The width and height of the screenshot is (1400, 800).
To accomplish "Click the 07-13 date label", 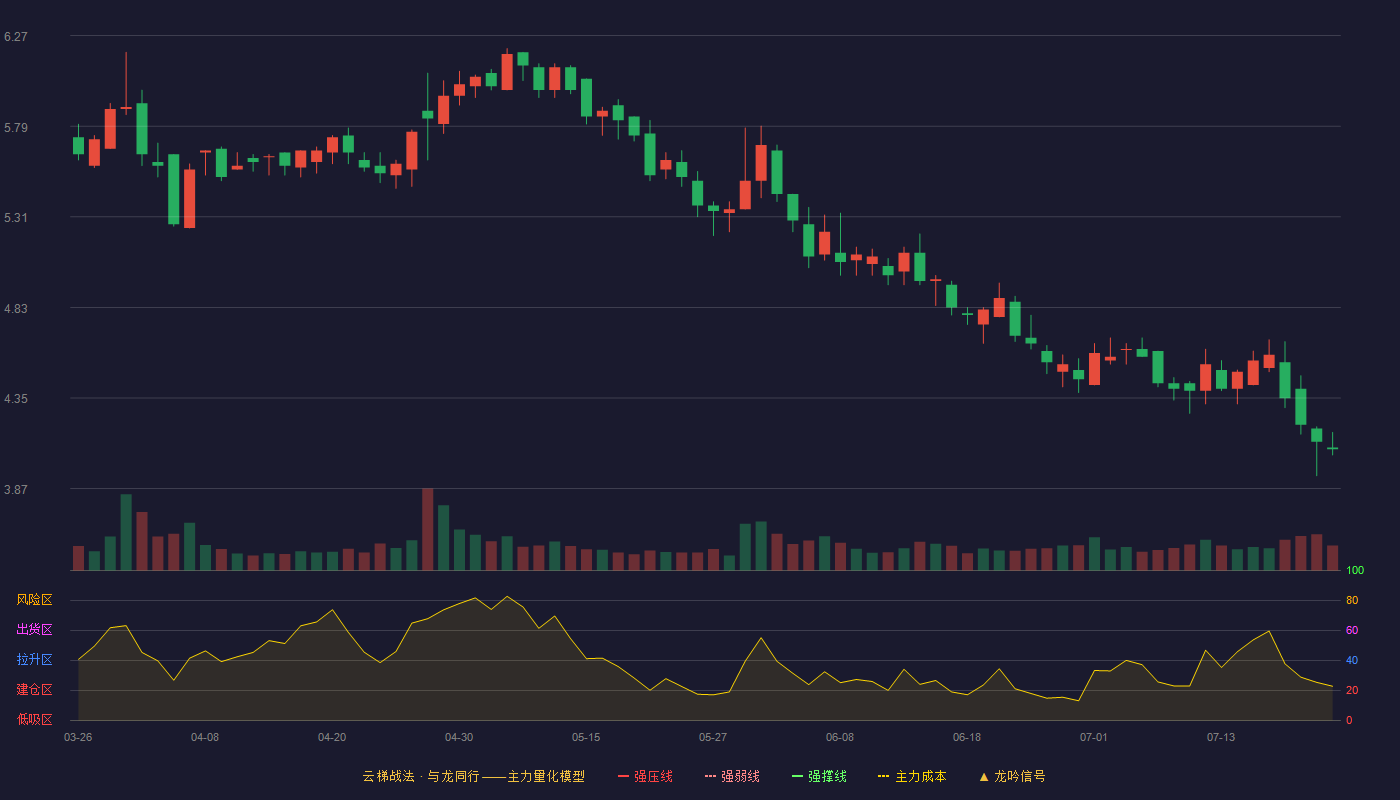I will [x=1221, y=737].
